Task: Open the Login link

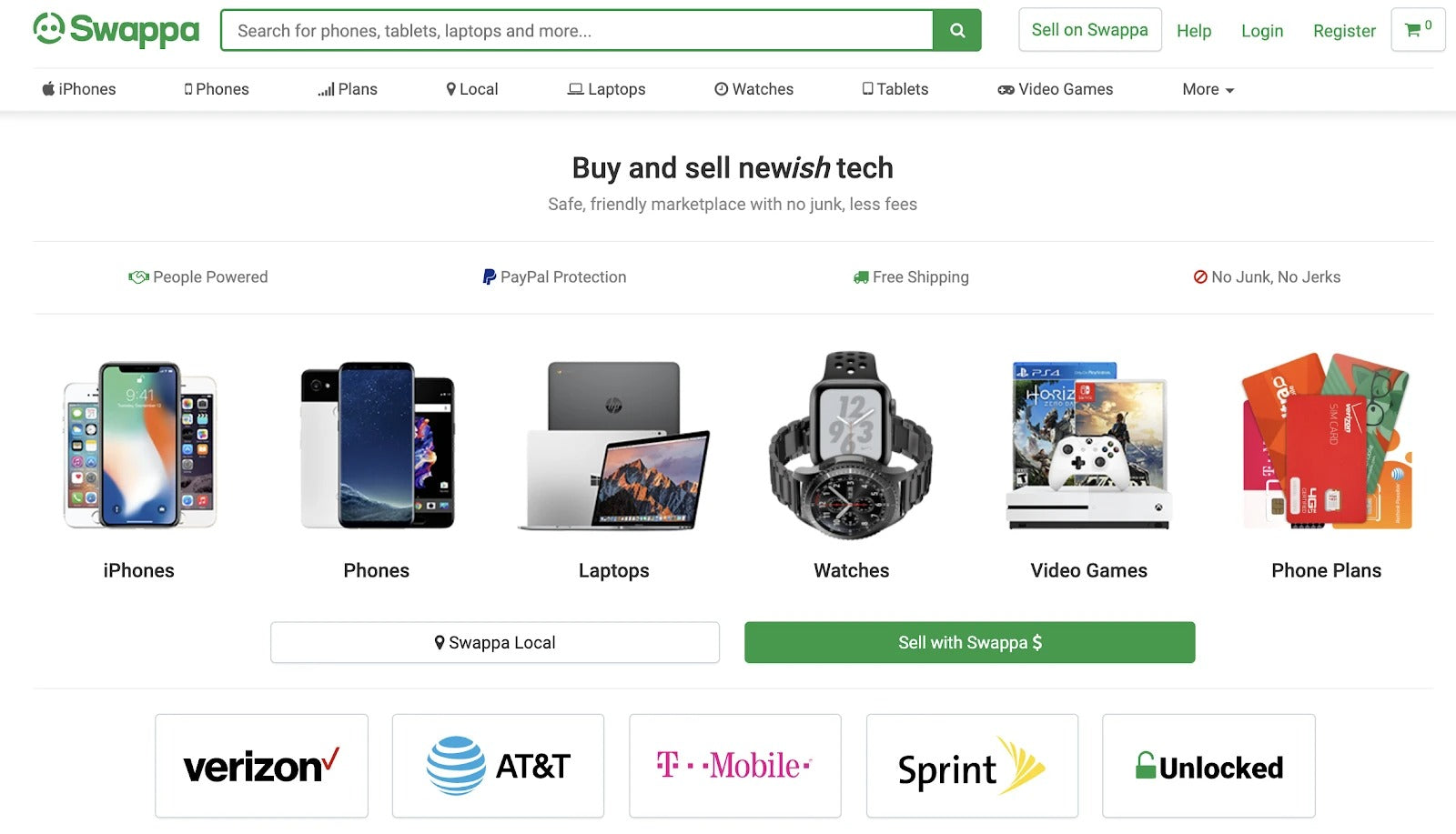Action: pyautogui.click(x=1262, y=31)
